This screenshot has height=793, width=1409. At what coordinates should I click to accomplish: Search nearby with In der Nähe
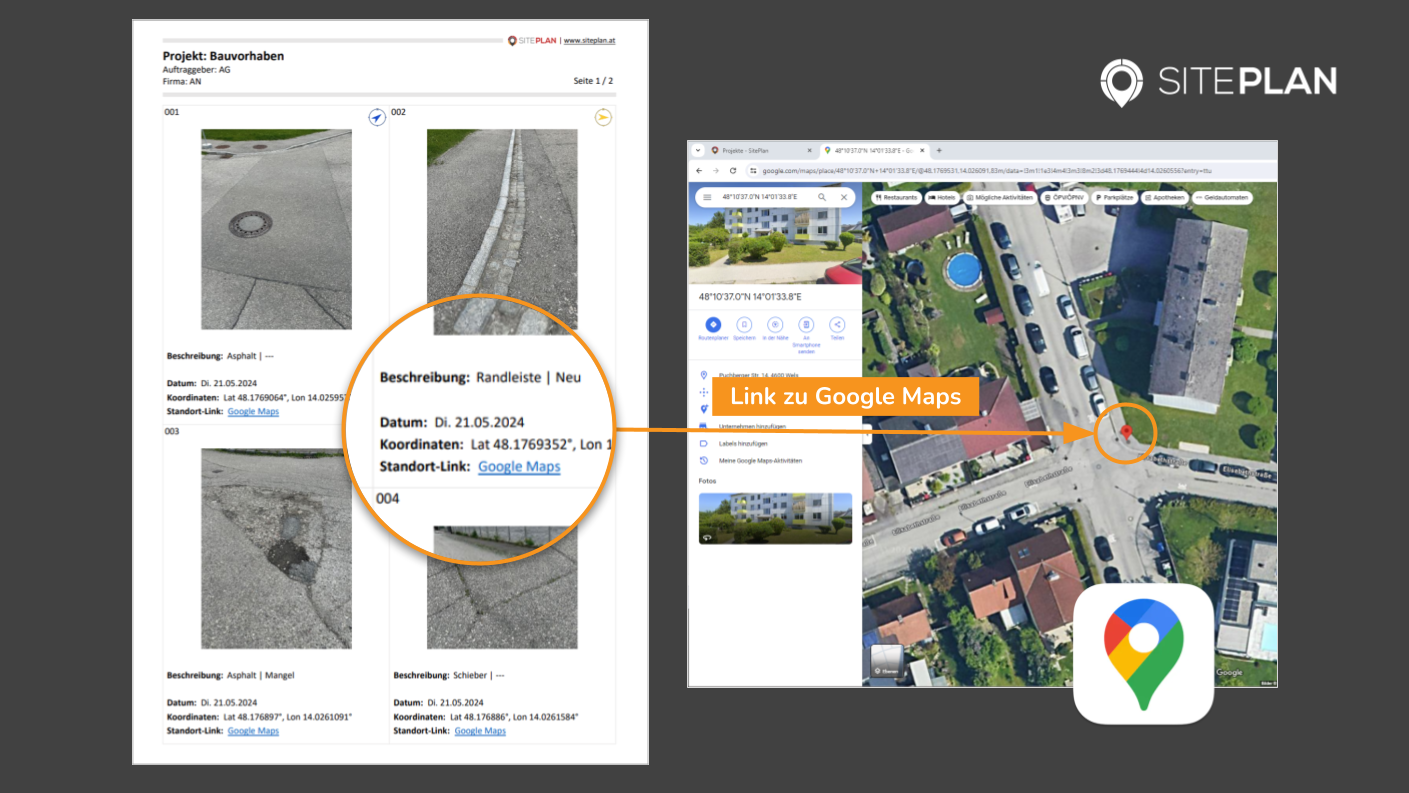point(775,325)
